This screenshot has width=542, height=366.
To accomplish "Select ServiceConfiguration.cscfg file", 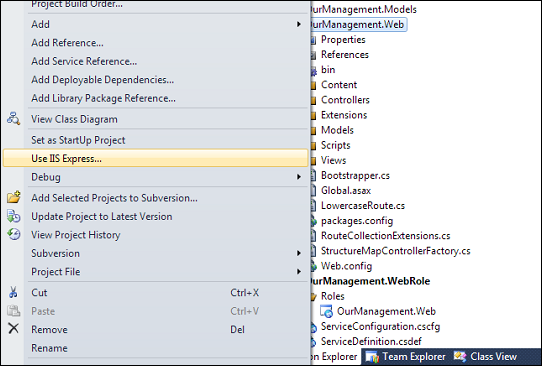I will click(x=381, y=327).
